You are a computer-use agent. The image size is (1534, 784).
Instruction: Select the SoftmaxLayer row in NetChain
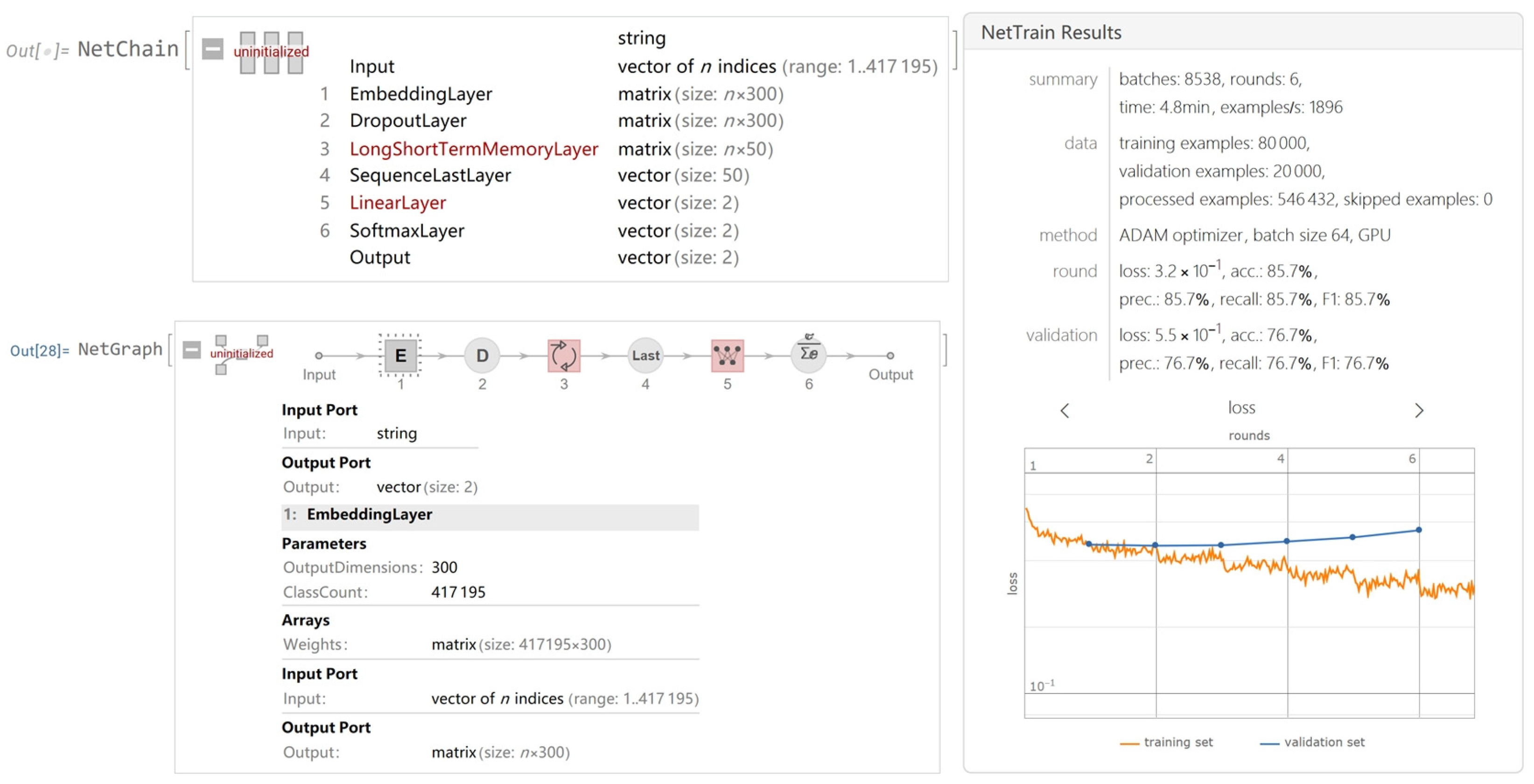(407, 231)
